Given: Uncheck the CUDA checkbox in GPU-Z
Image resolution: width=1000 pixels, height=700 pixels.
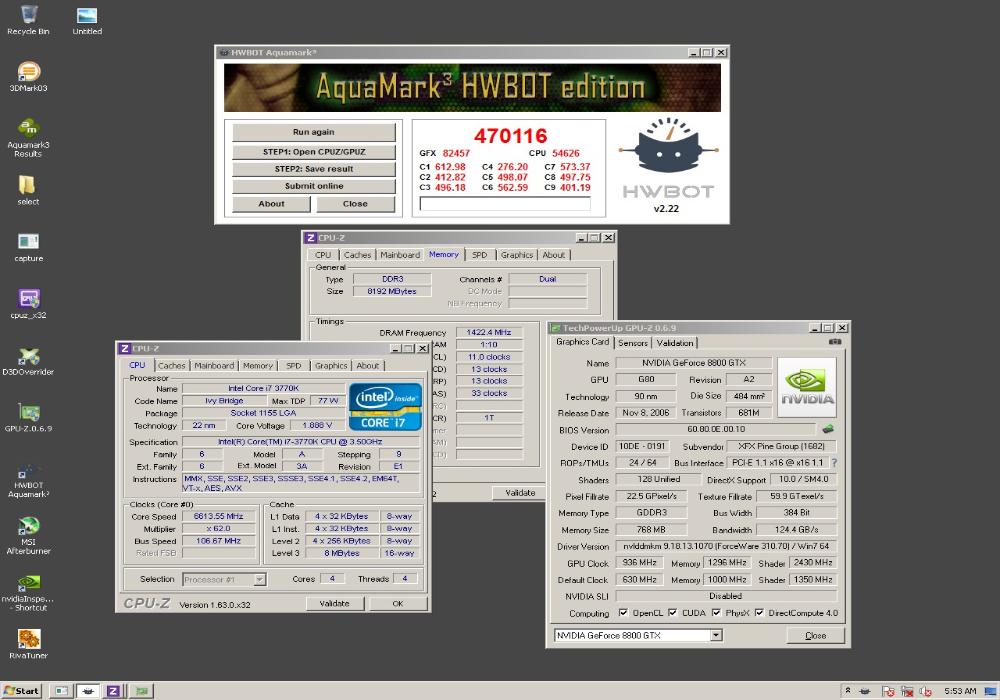Looking at the screenshot, I should click(672, 613).
